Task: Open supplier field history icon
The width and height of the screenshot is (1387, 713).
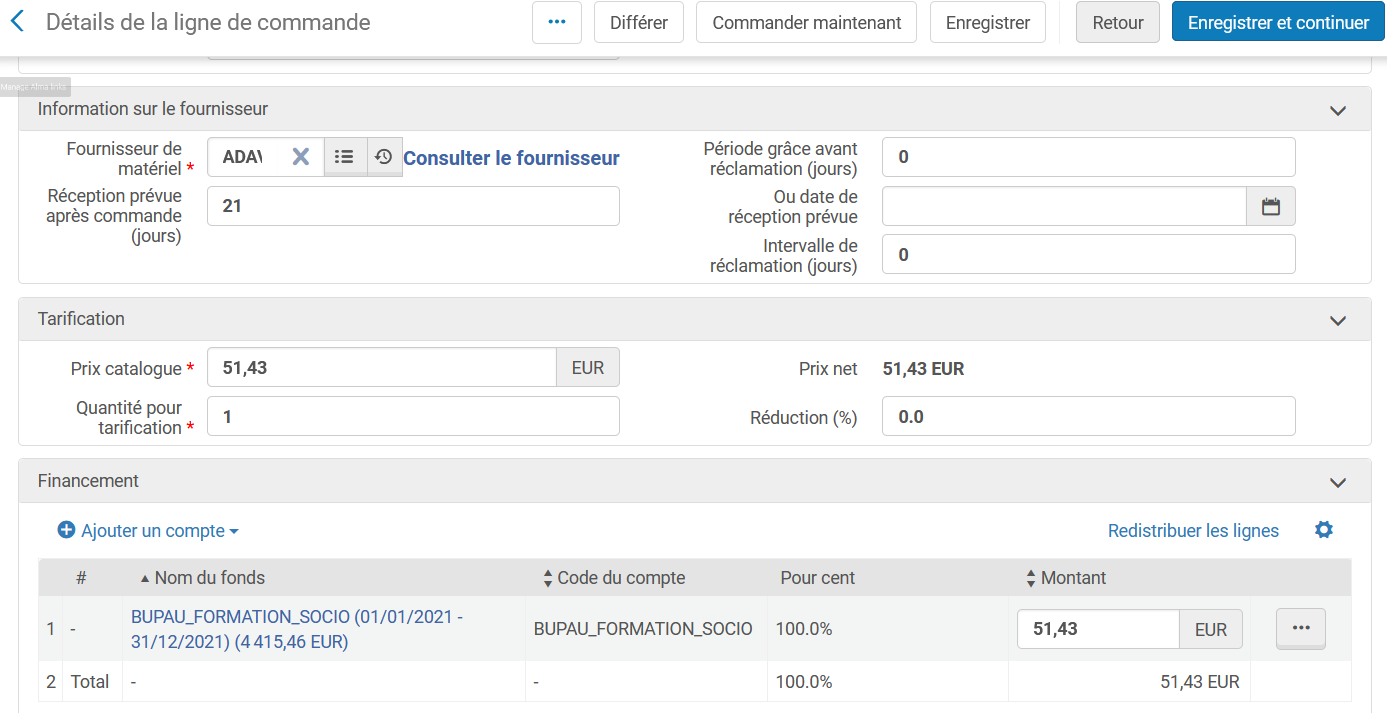Action: 384,157
